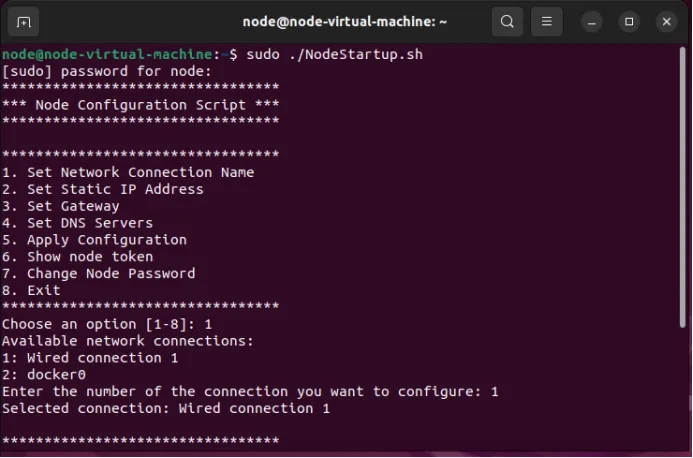The image size is (693, 458).
Task: Click the 'docker0' connection entry
Action: point(44,375)
